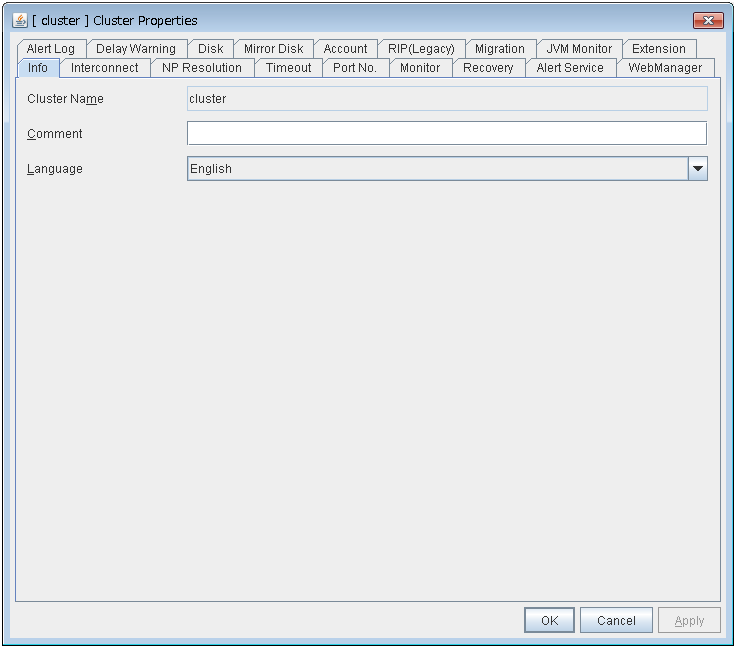Open the Mirror Disk tab
This screenshot has height=648, width=736.
(273, 49)
